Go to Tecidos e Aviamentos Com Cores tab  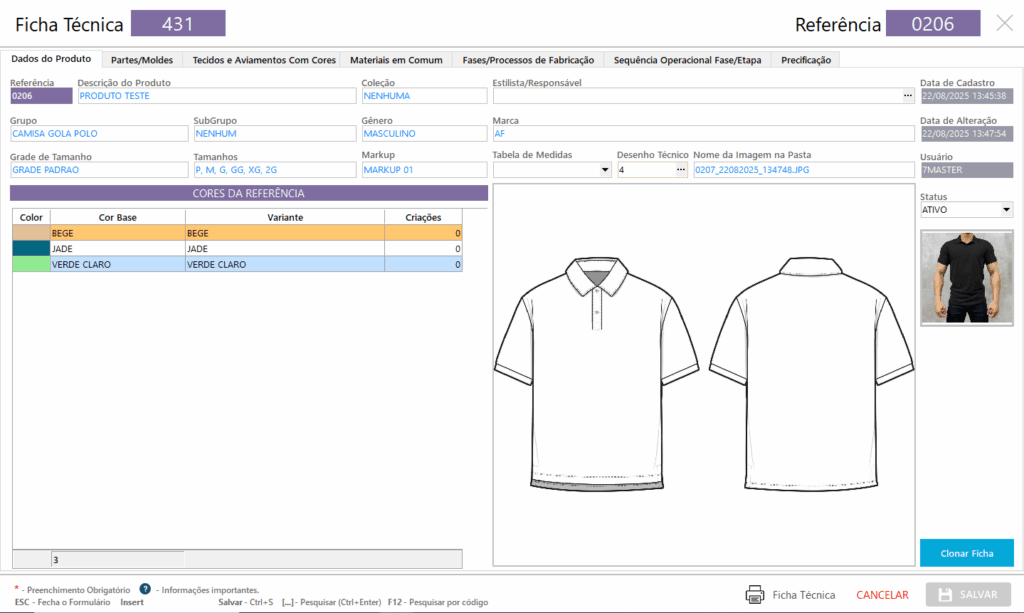pos(264,60)
